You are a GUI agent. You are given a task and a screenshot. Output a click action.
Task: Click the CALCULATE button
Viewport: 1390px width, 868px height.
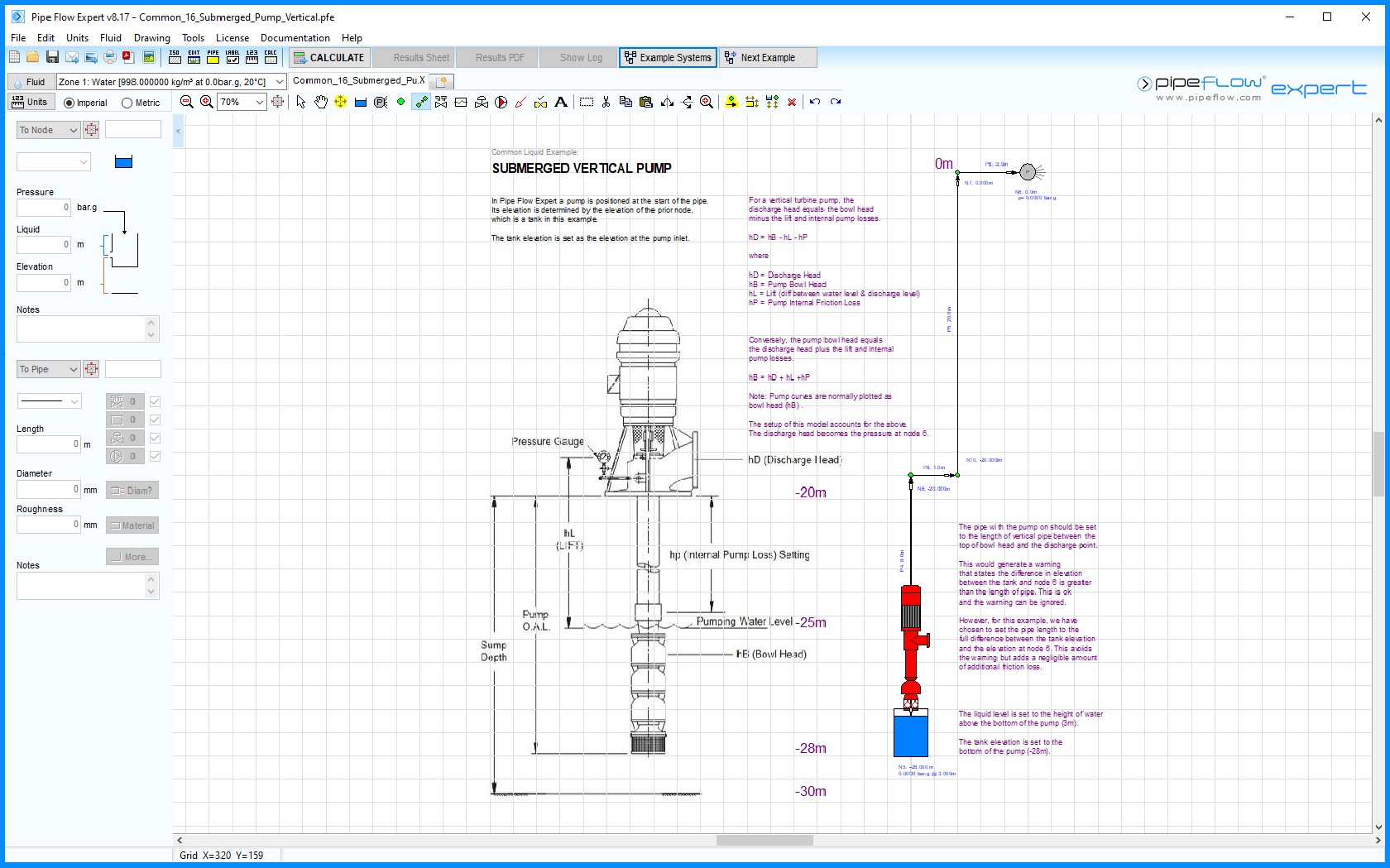click(x=328, y=57)
